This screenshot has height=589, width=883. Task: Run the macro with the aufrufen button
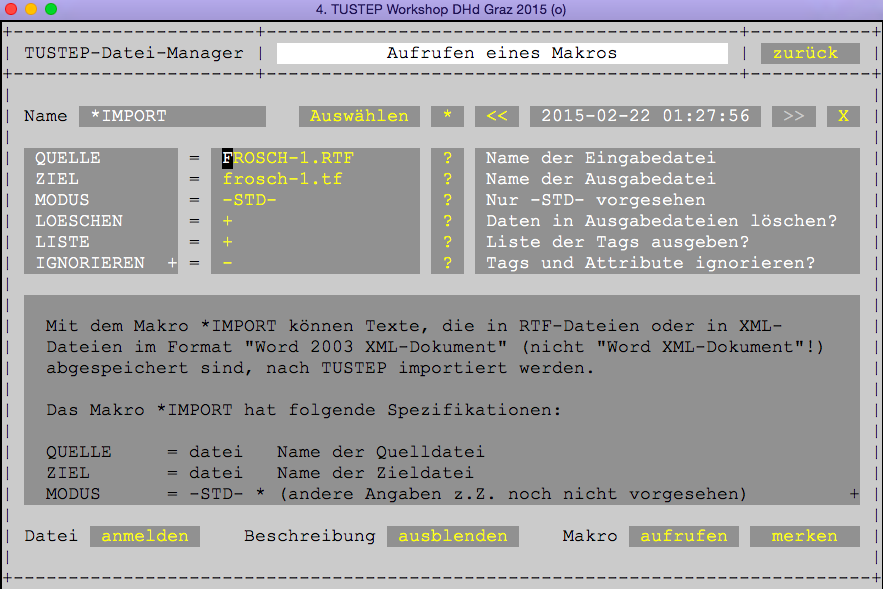tap(683, 536)
